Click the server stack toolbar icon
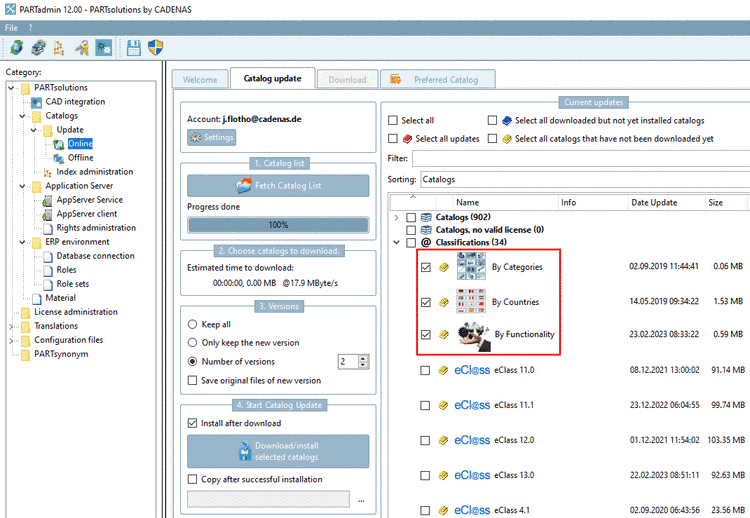Viewport: 750px width, 518px height. point(38,48)
